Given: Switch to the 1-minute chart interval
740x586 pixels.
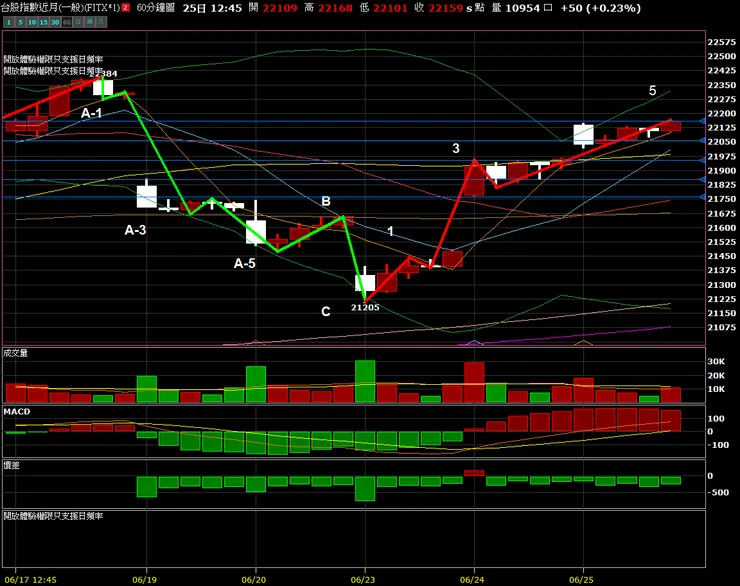Looking at the screenshot, I should coord(8,22).
